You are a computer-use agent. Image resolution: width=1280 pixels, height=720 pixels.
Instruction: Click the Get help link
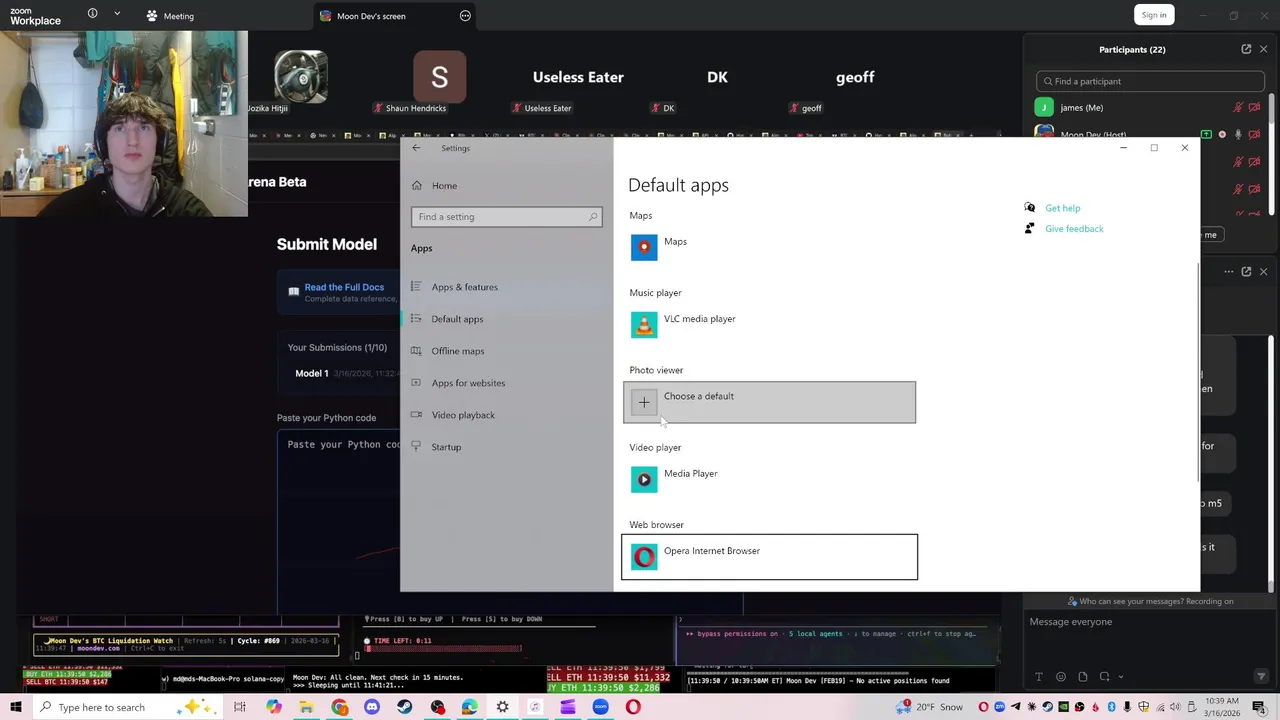tap(1062, 208)
